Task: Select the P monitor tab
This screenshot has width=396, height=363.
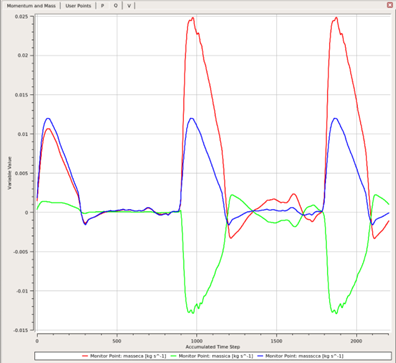Action: click(102, 6)
